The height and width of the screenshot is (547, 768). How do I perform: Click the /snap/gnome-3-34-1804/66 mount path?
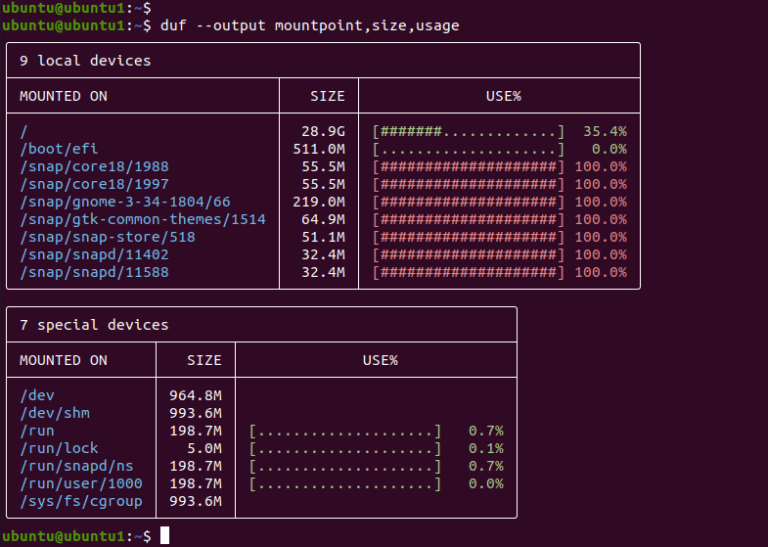[124, 202]
